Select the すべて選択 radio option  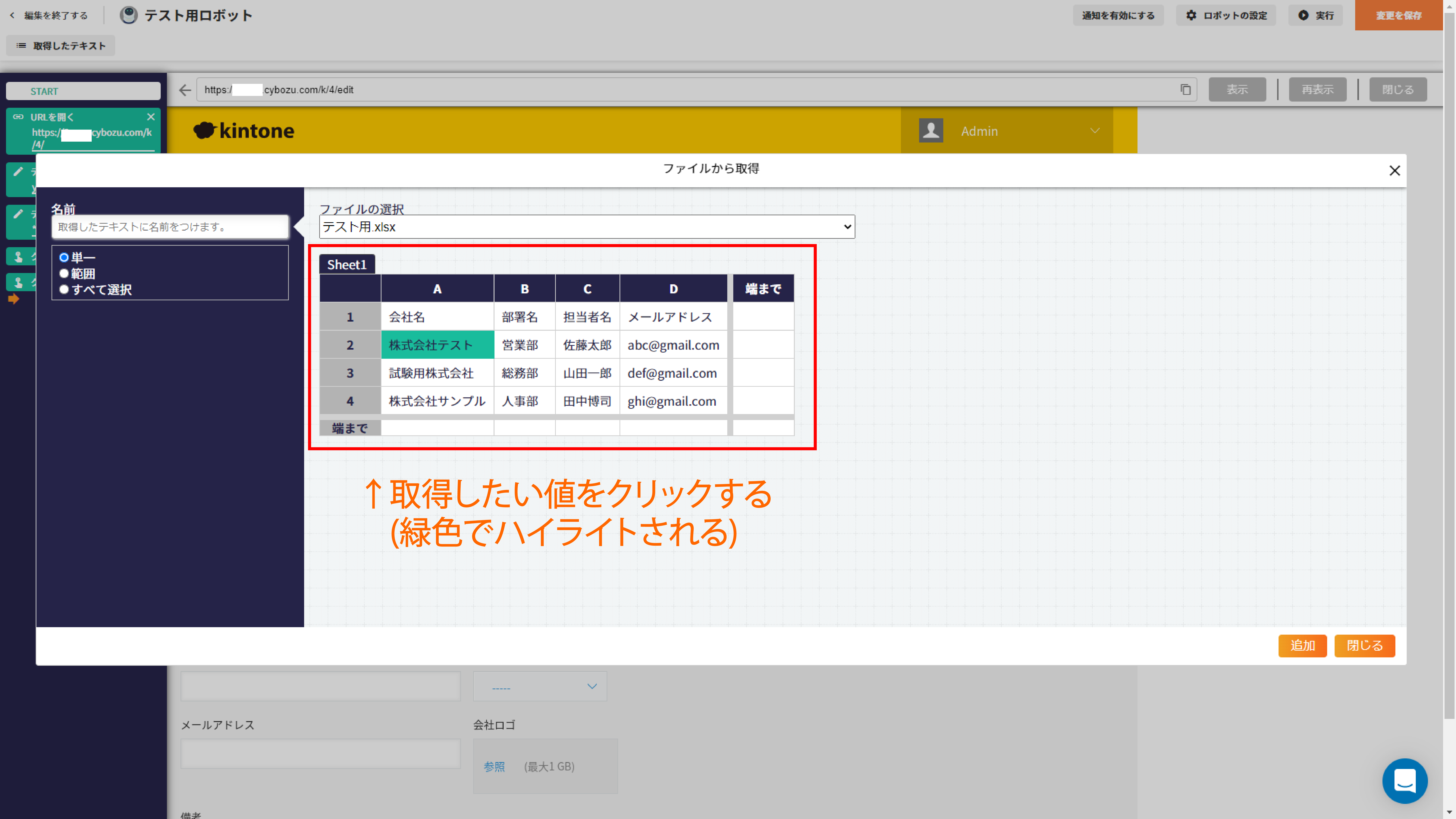tap(64, 289)
